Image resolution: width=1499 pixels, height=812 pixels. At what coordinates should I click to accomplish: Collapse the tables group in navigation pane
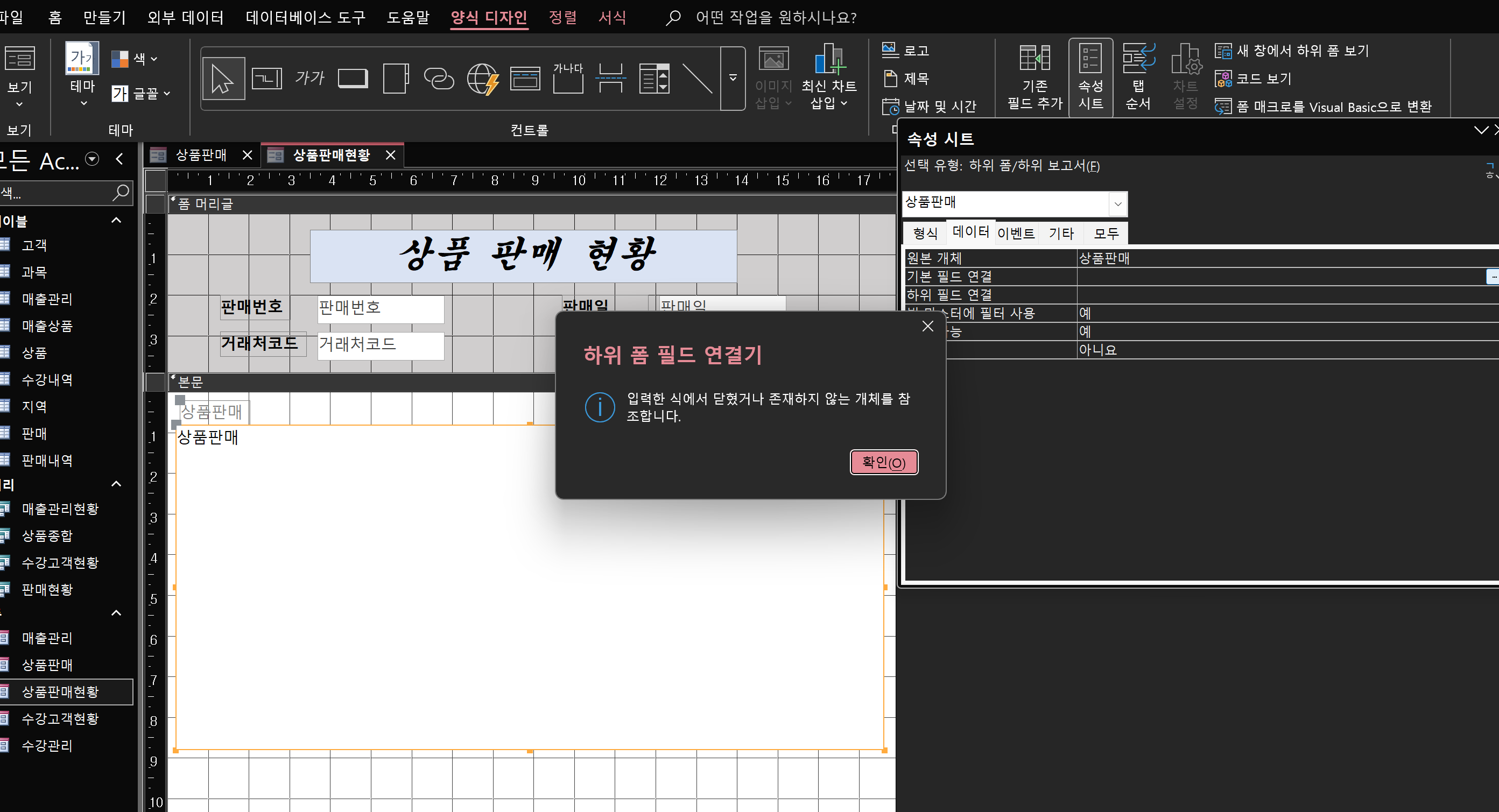click(116, 221)
